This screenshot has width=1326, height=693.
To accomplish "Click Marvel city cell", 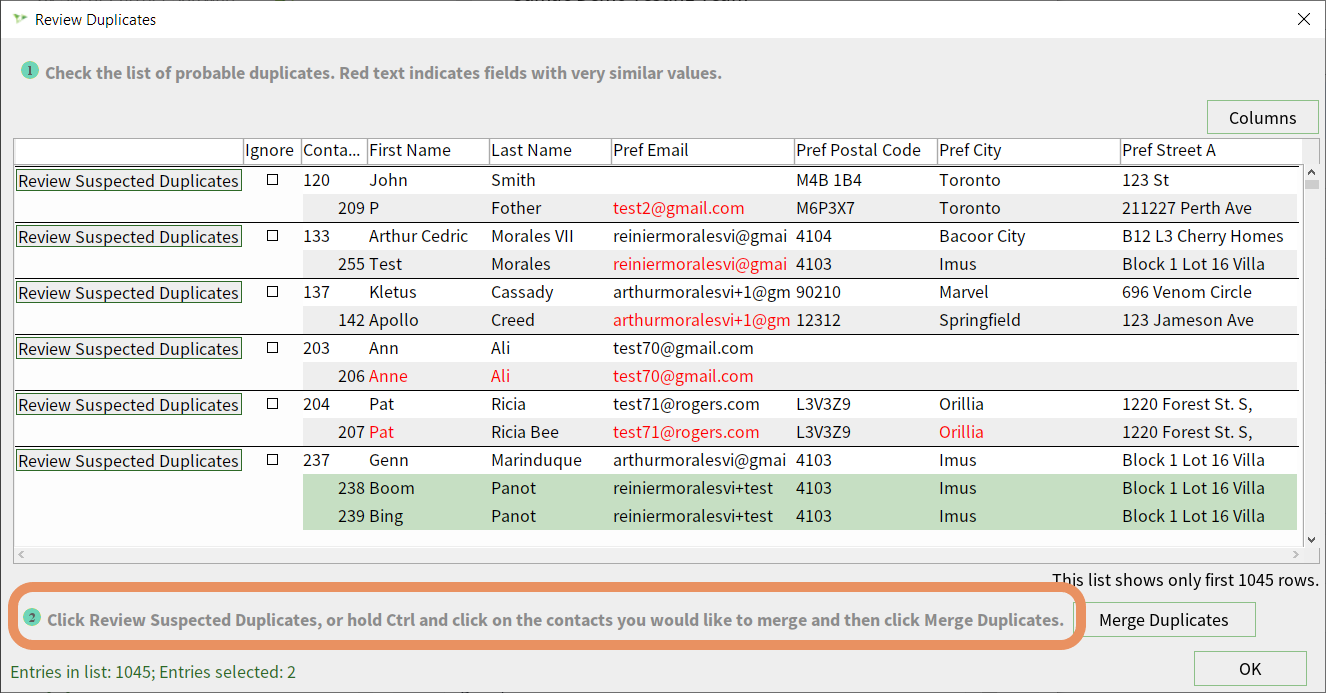I will [x=964, y=292].
